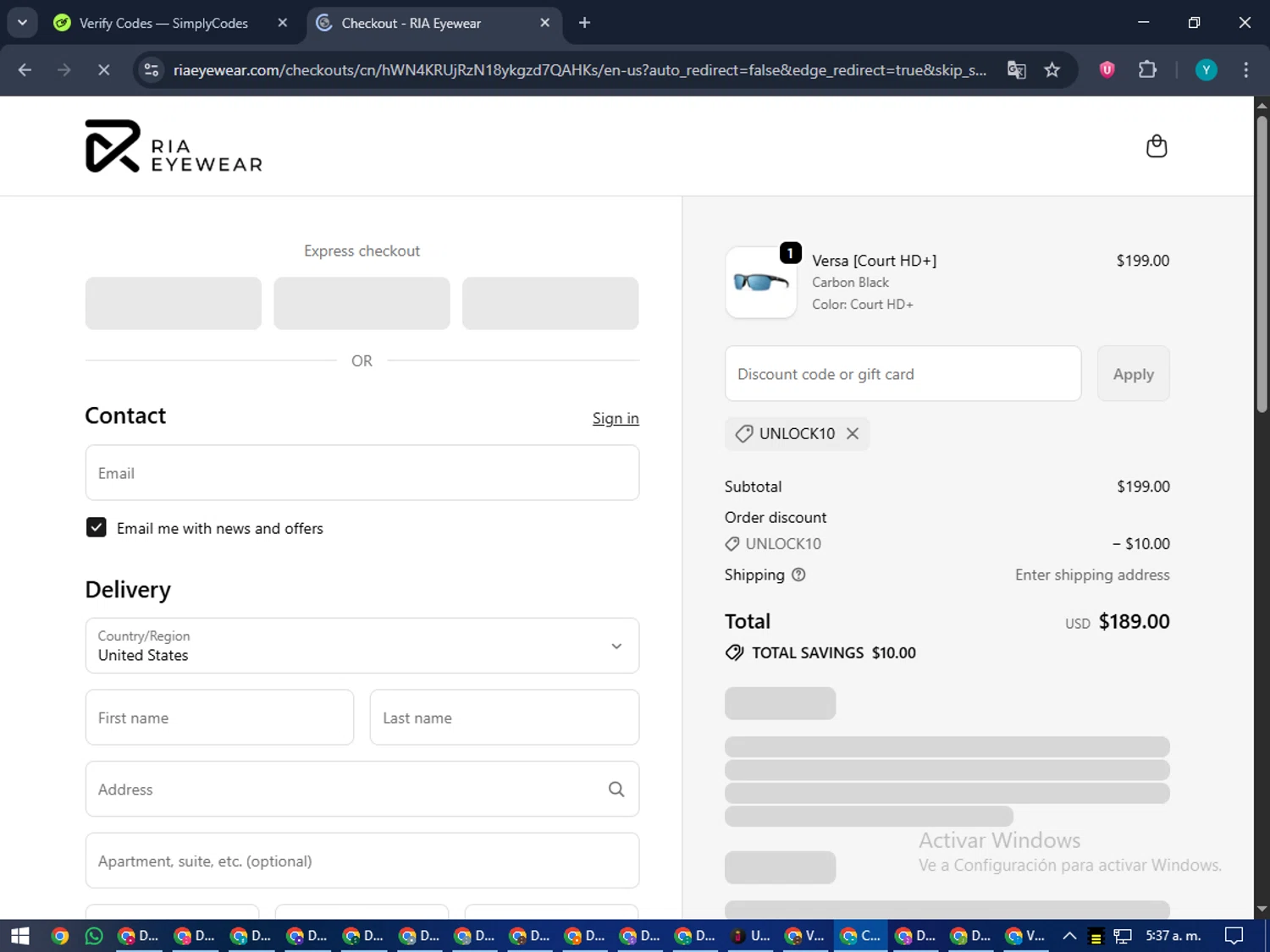Click the Versa sunglasses product thumbnail
The width and height of the screenshot is (1270, 952).
[x=761, y=283]
